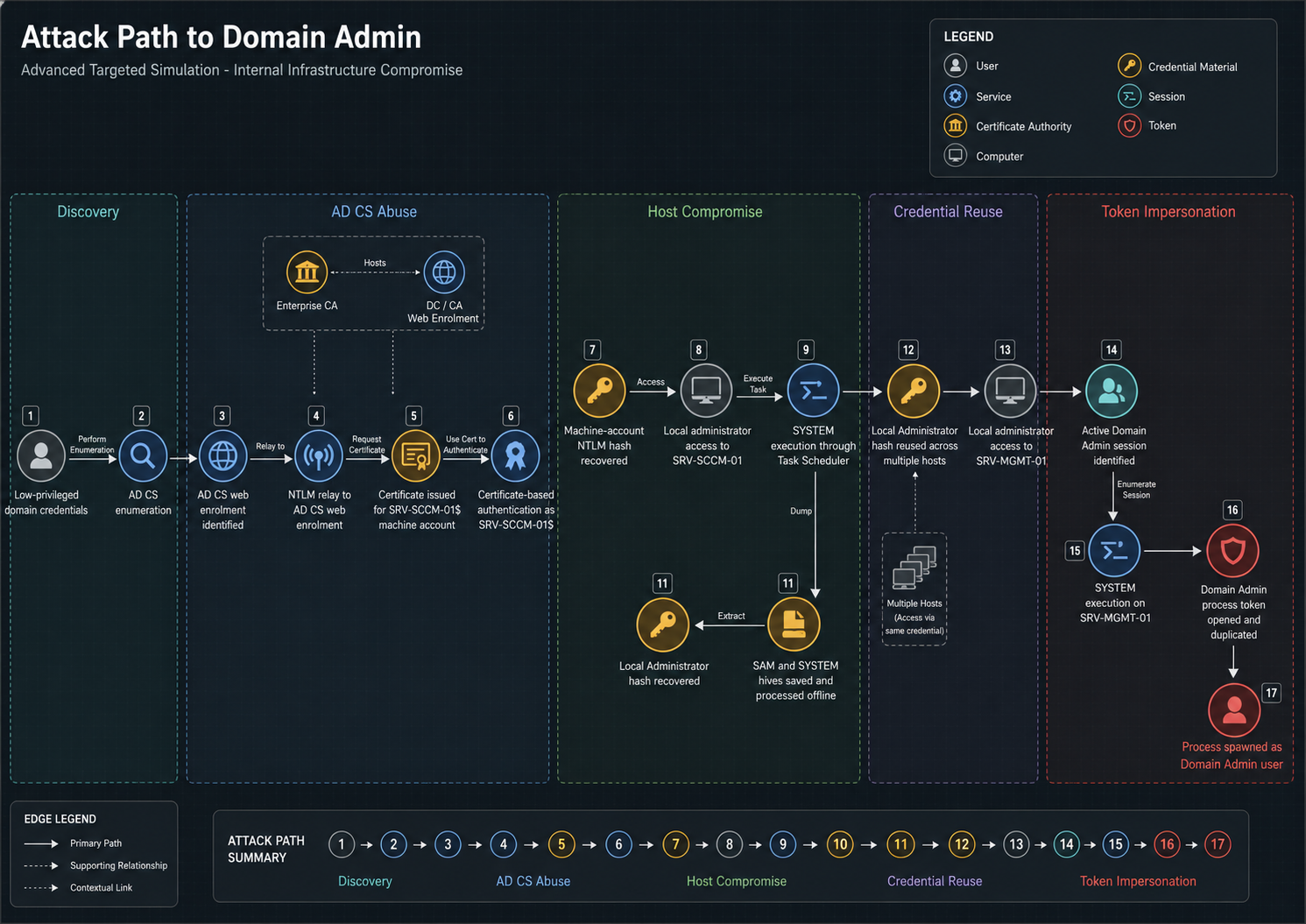
Task: Click the AD CS Abuse phase header
Action: coord(374,212)
